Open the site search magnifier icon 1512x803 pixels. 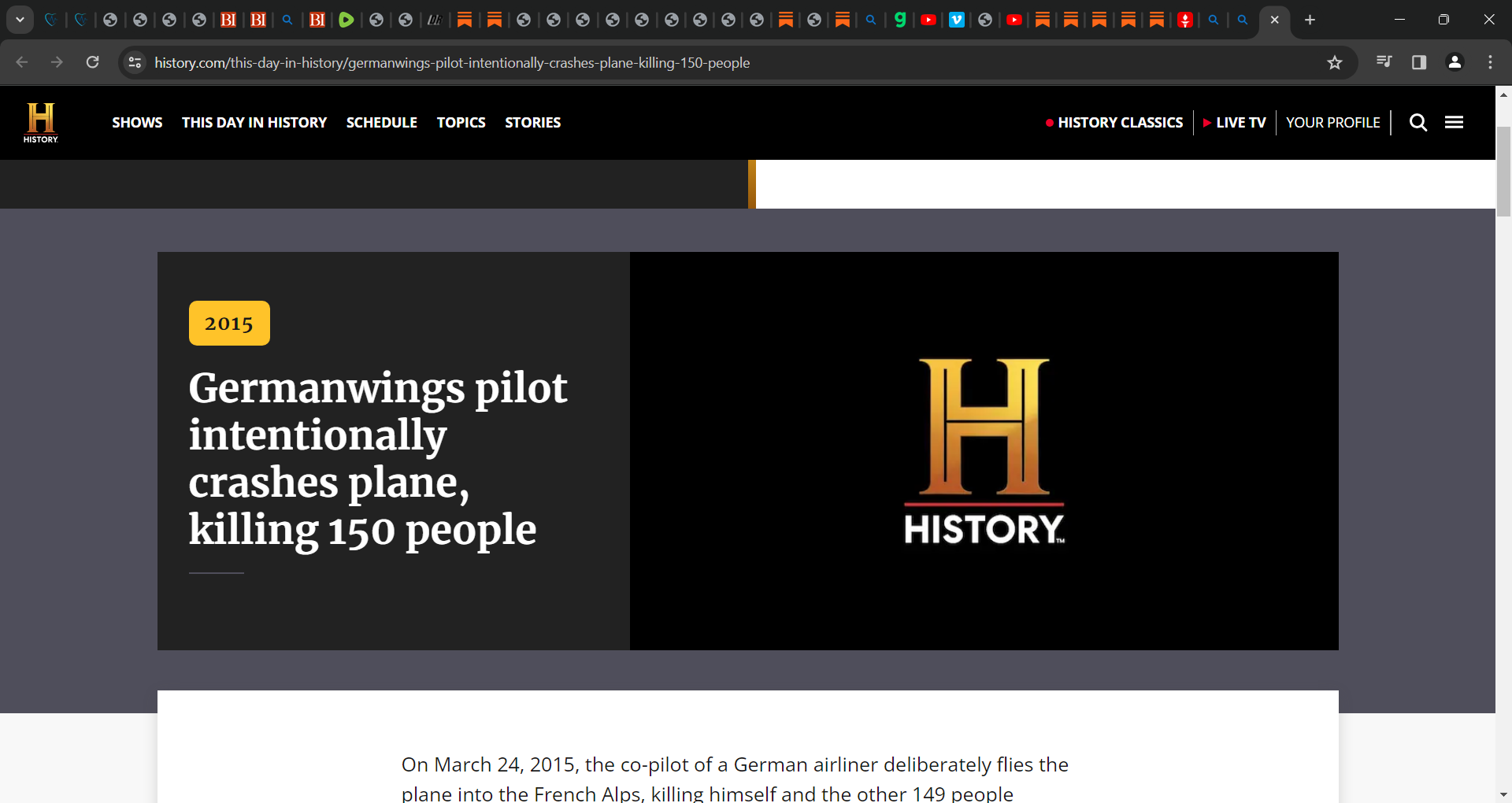point(1418,123)
